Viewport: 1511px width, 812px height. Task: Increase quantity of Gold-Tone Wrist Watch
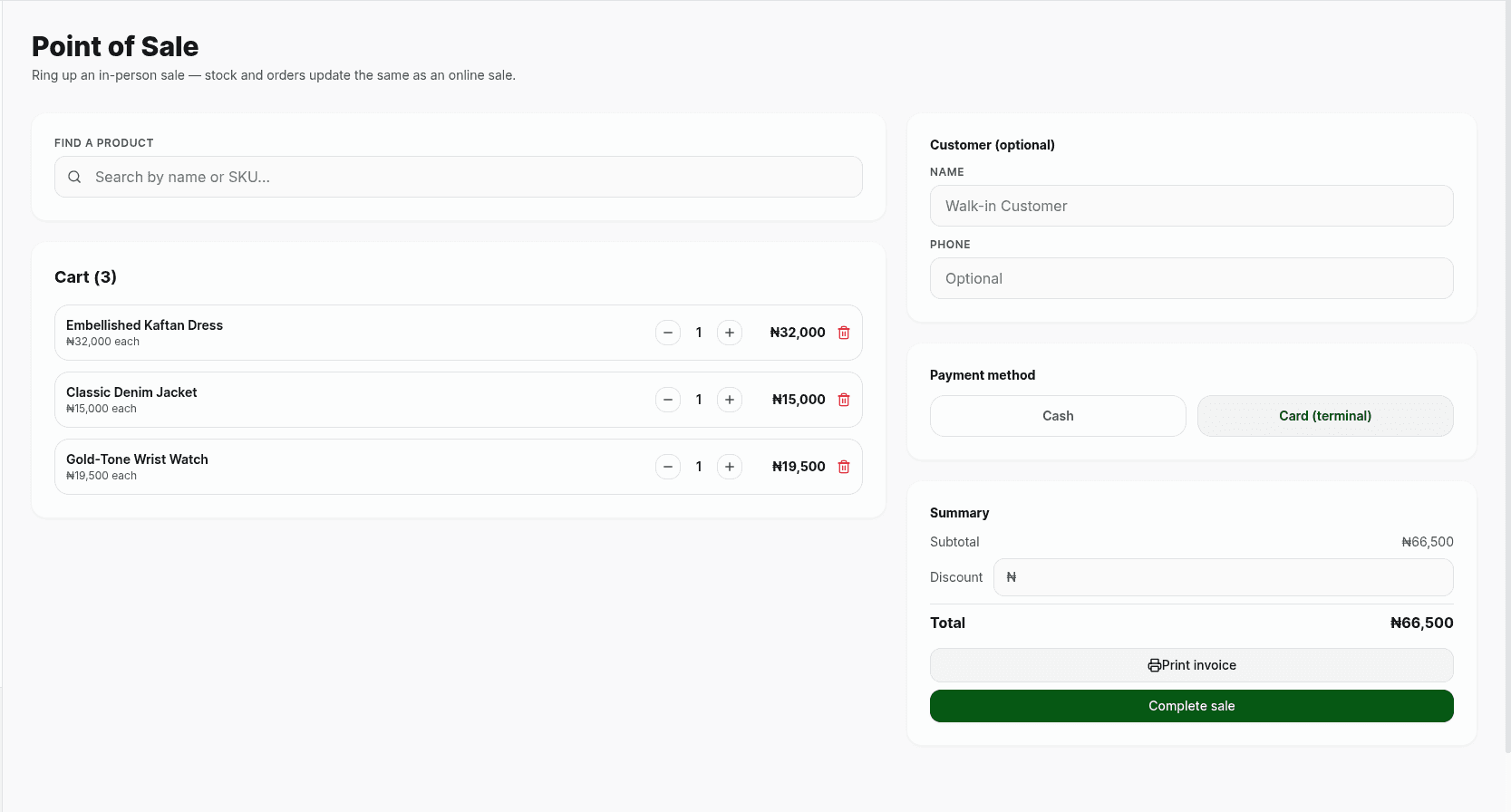point(730,467)
